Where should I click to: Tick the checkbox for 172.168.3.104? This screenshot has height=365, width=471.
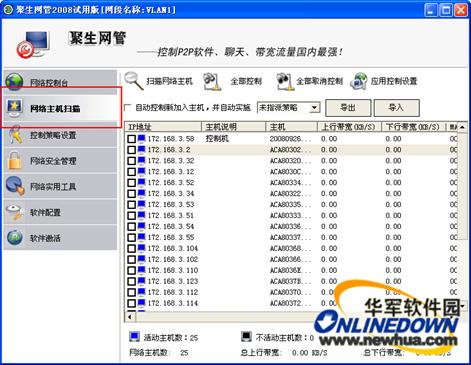pos(132,248)
